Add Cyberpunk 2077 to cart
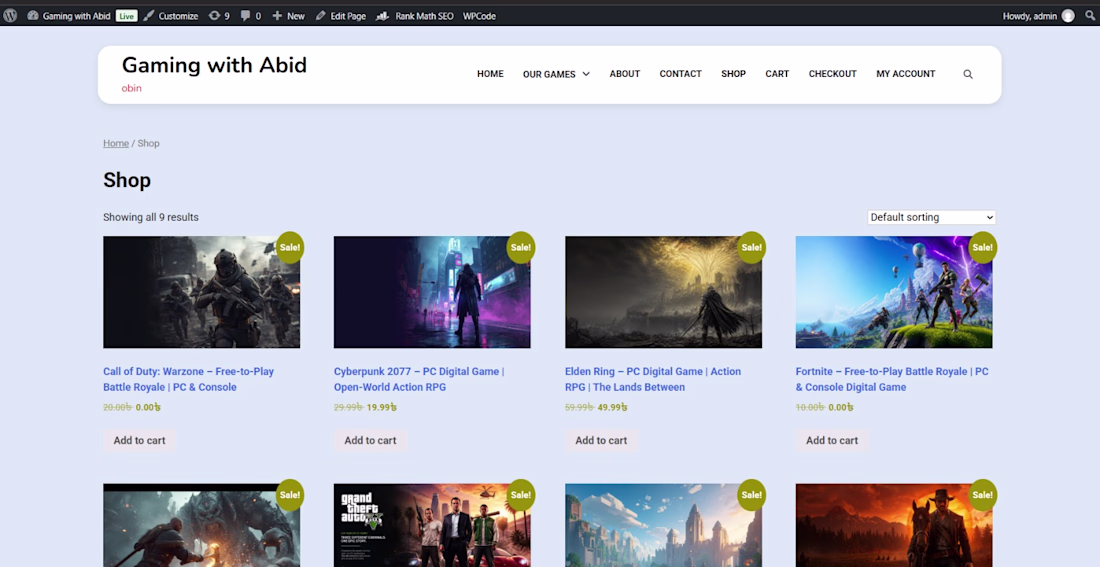Image resolution: width=1100 pixels, height=567 pixels. [370, 441]
